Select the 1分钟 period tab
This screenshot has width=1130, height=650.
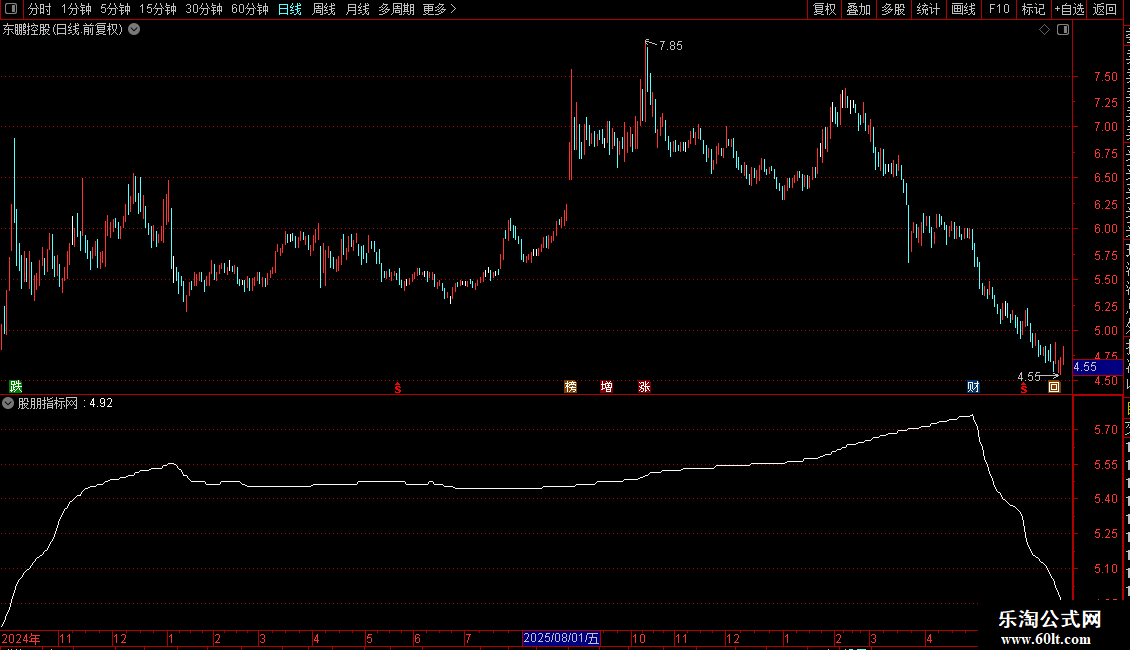(x=76, y=9)
